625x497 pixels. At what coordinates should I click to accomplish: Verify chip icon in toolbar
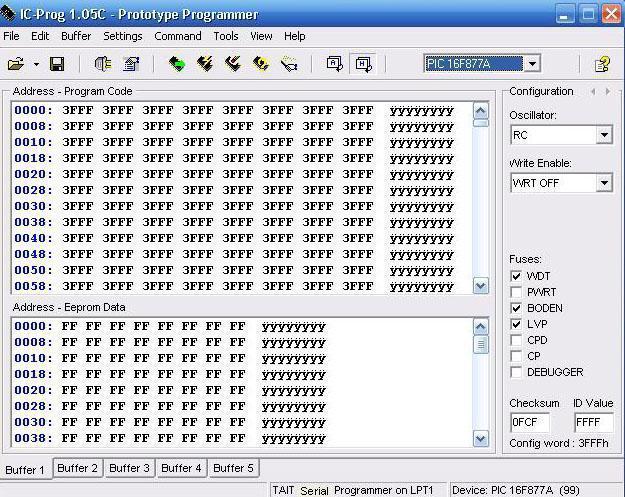289,64
